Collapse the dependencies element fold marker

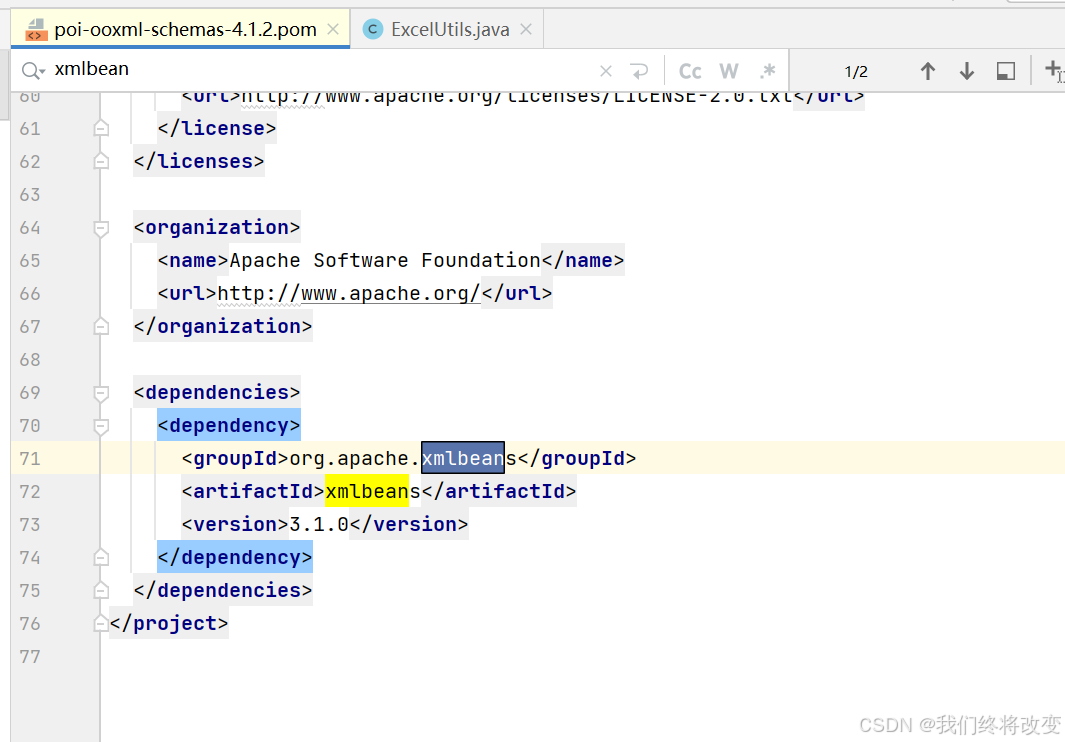100,394
